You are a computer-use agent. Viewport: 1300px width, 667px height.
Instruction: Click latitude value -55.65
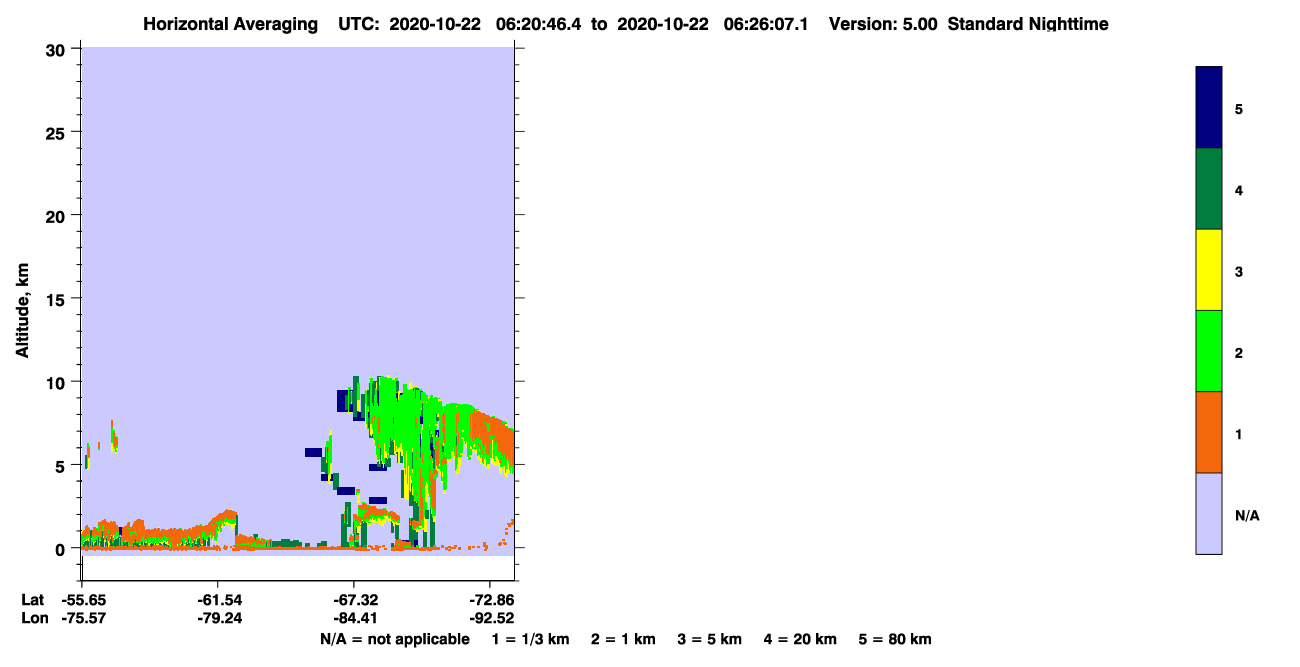pyautogui.click(x=82, y=600)
